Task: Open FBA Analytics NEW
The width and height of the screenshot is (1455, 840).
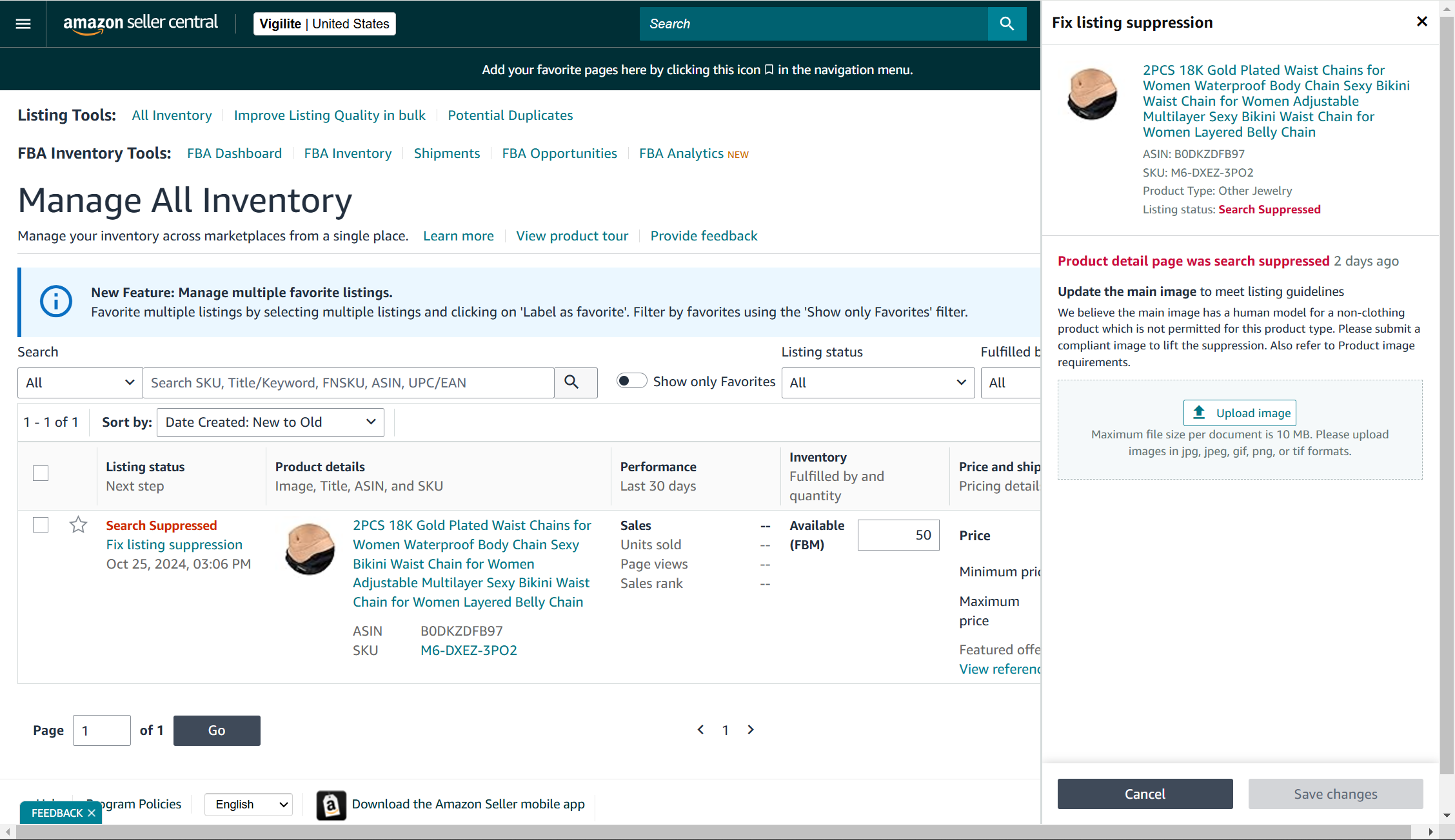Action: tap(693, 153)
